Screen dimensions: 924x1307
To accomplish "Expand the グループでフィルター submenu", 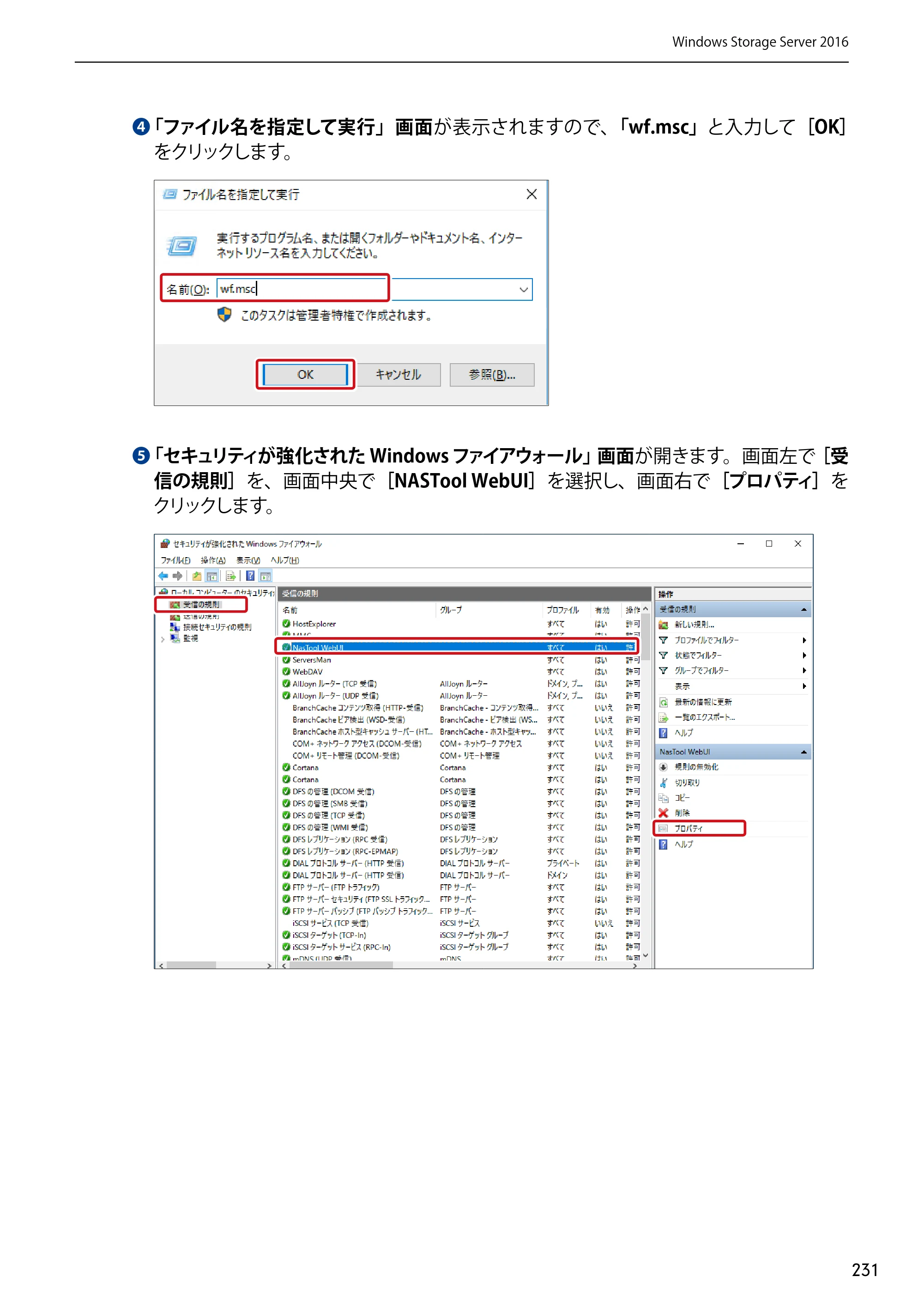I will click(x=804, y=670).
